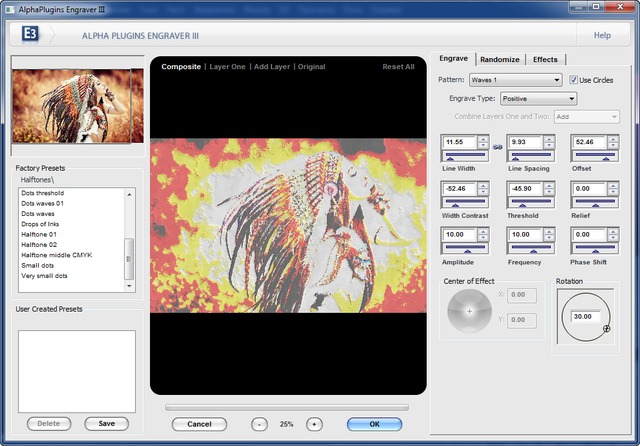Screen dimensions: 640x446
Task: Toggle the Use Circles checkbox
Action: point(574,80)
